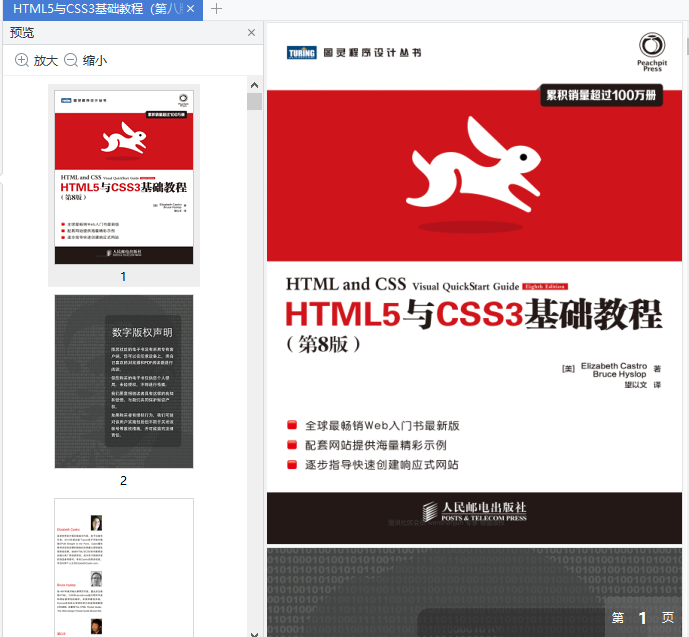Close the 预览 preview panel
Image resolution: width=689 pixels, height=637 pixels.
[251, 33]
